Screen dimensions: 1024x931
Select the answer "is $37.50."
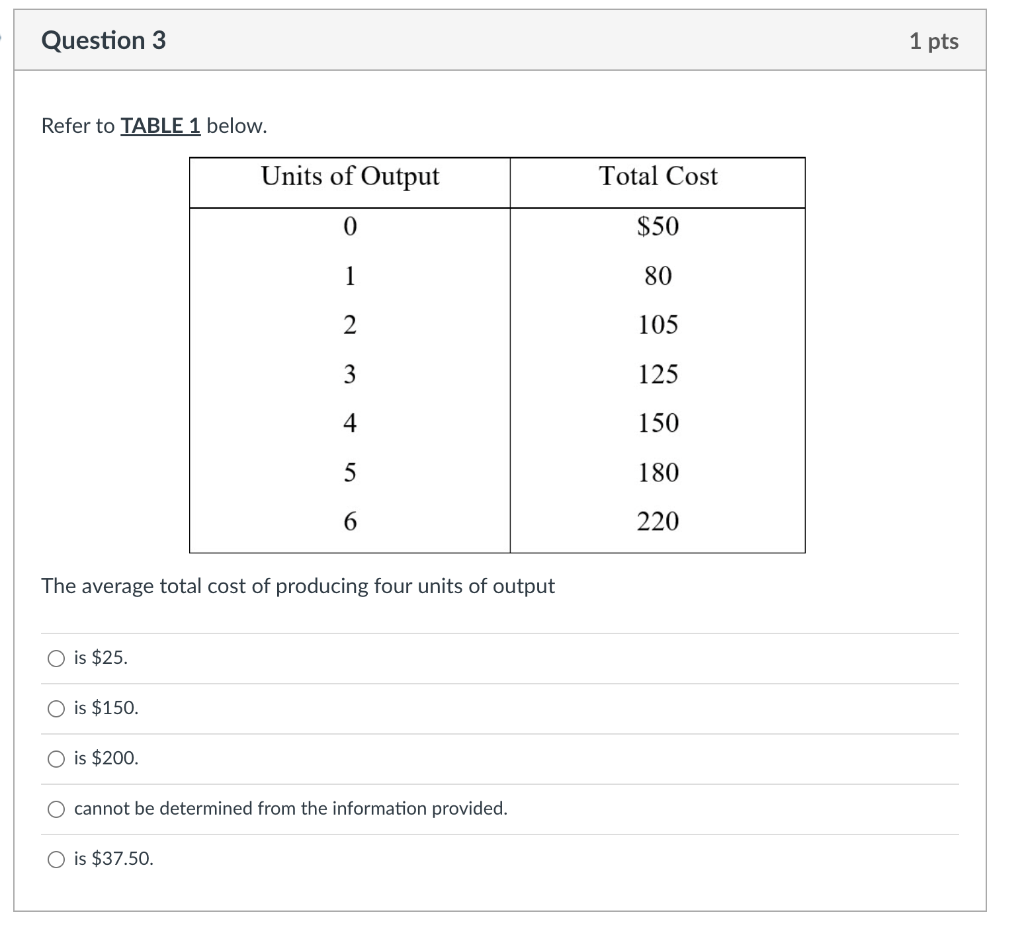57,858
